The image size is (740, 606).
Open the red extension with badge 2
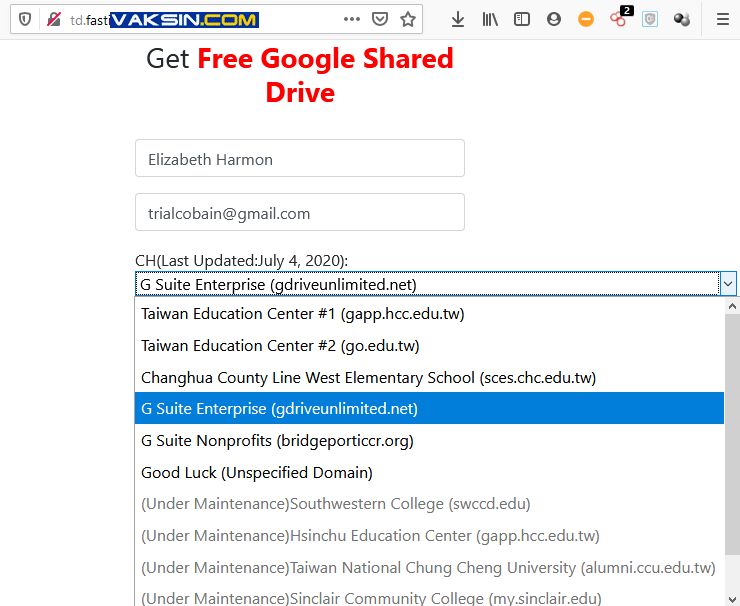click(619, 17)
